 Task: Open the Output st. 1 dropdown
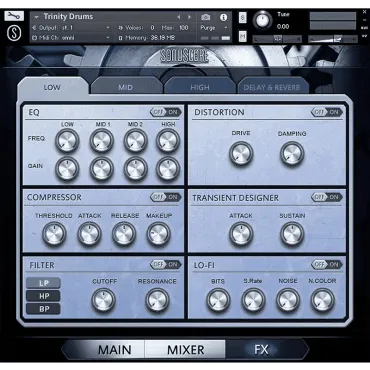pyautogui.click(x=71, y=28)
